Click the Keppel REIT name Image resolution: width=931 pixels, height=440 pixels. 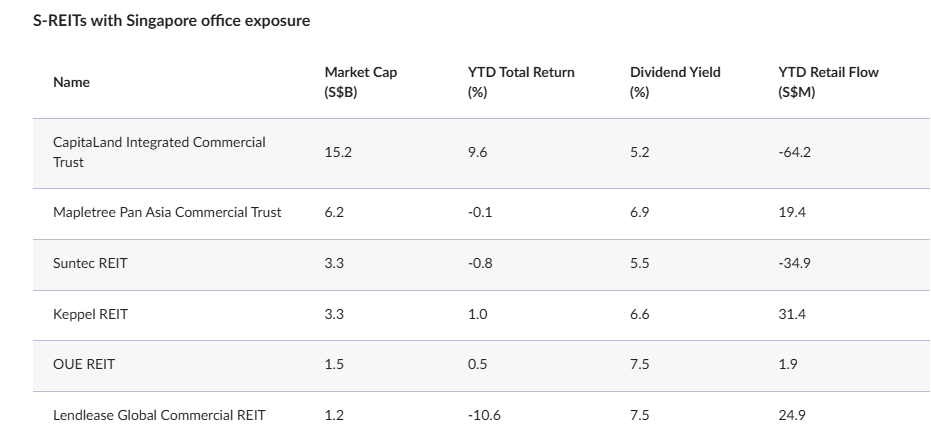pyautogui.click(x=90, y=314)
